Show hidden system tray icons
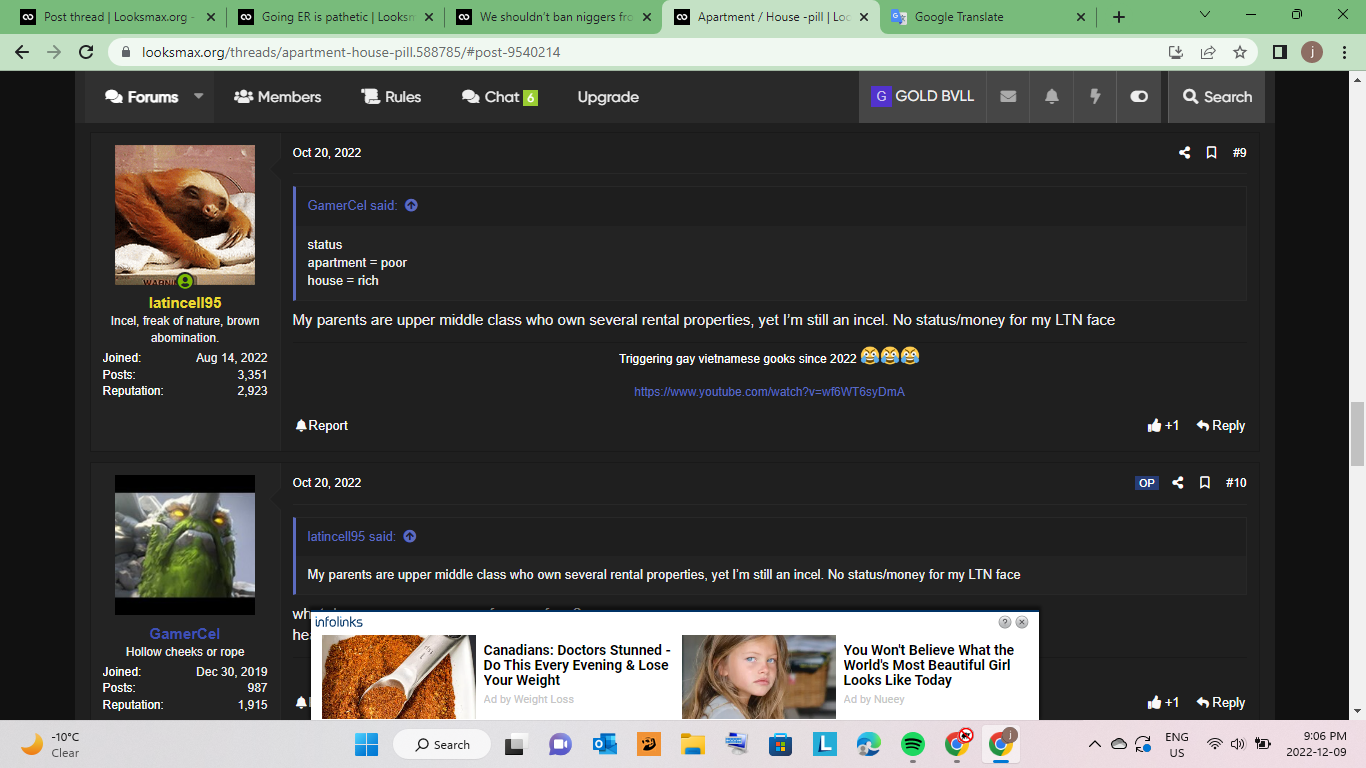 click(x=1094, y=744)
